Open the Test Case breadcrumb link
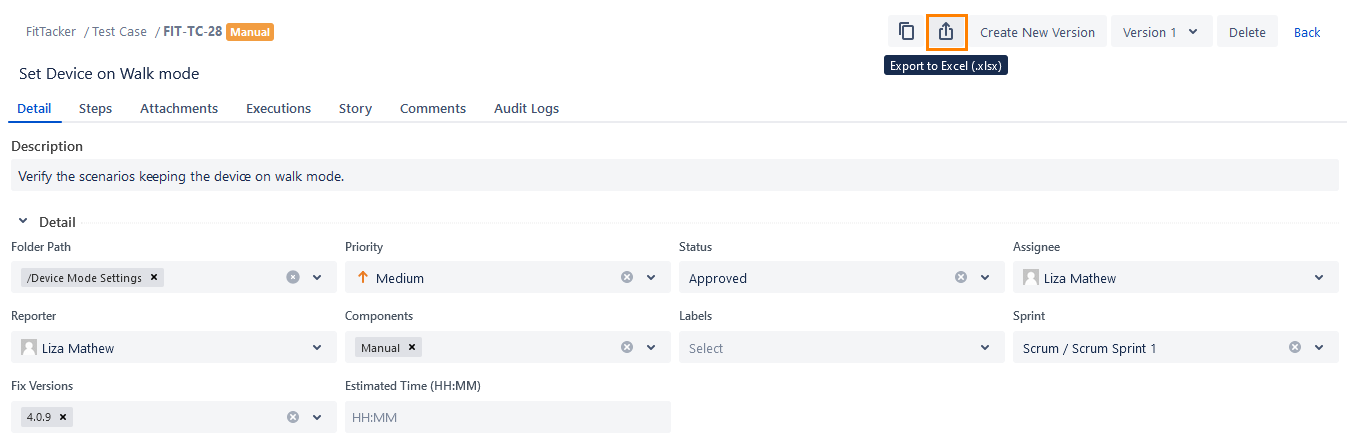This screenshot has width=1347, height=446. (119, 31)
